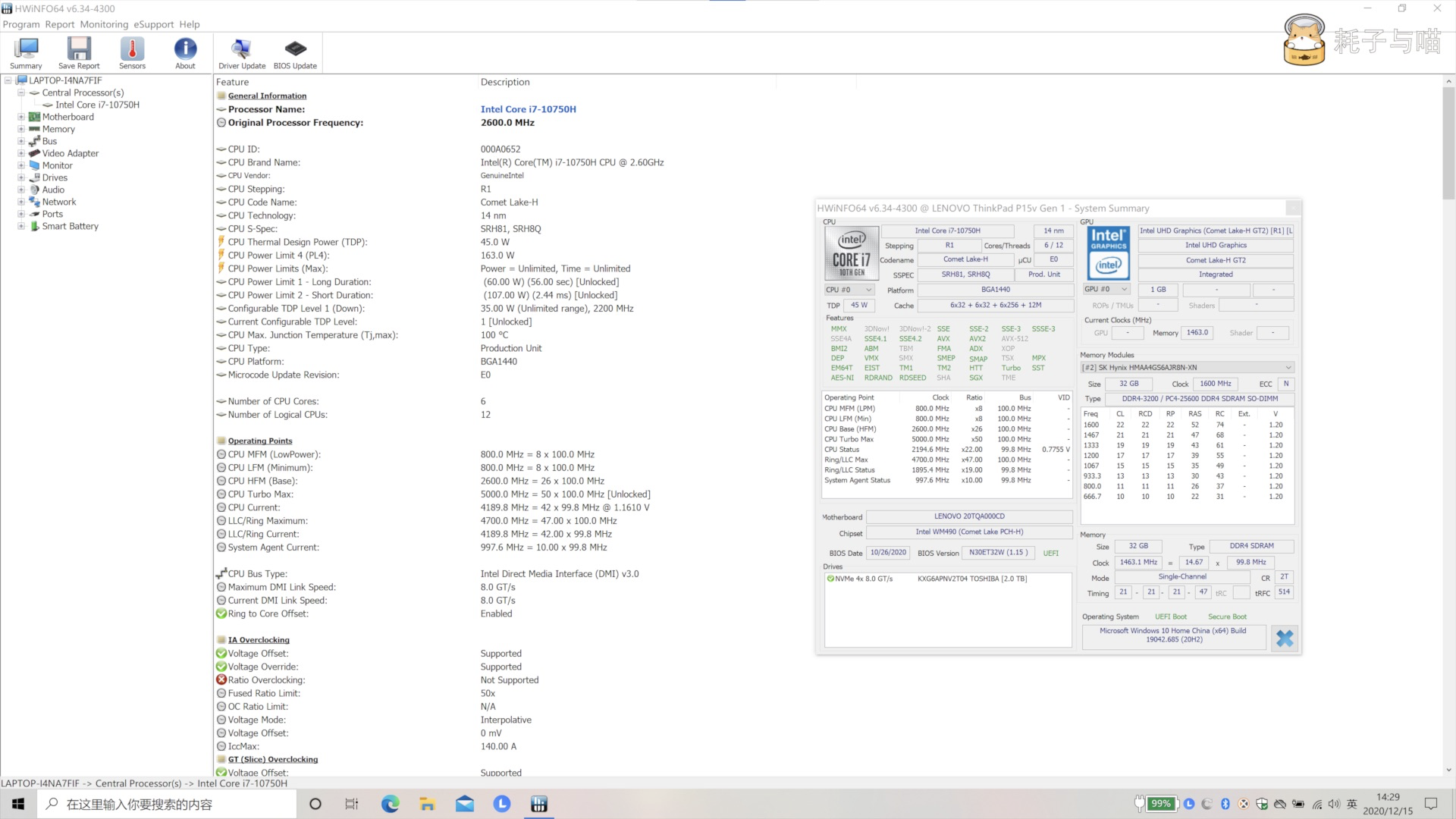1456x819 pixels.
Task: Expand the Memory tree node
Action: (21, 129)
